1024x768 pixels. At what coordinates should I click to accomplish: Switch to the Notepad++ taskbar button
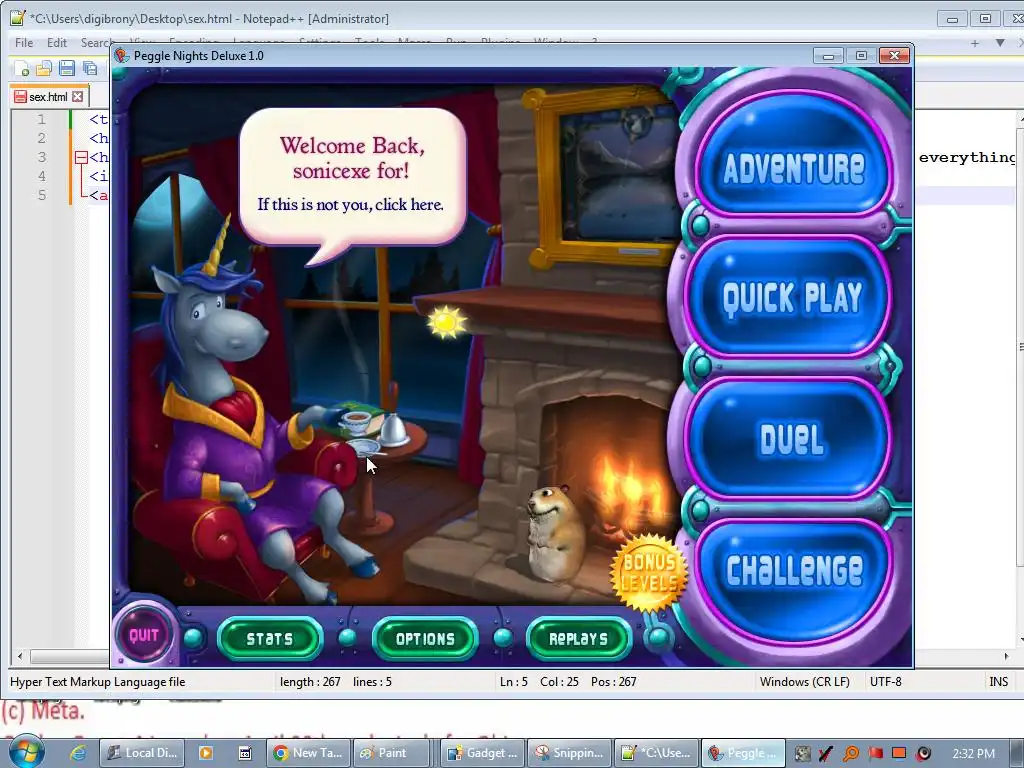point(656,753)
